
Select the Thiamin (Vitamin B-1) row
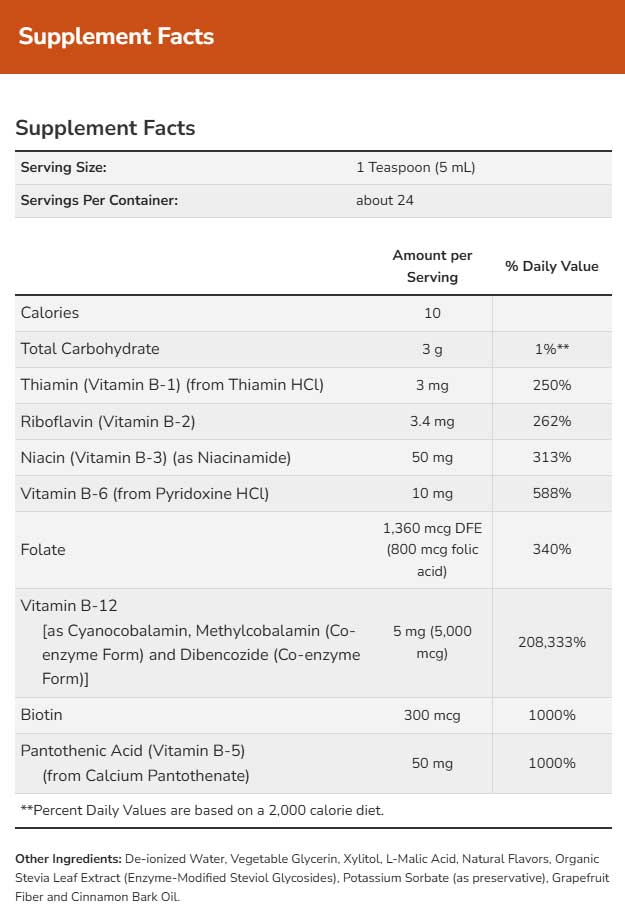coord(313,385)
